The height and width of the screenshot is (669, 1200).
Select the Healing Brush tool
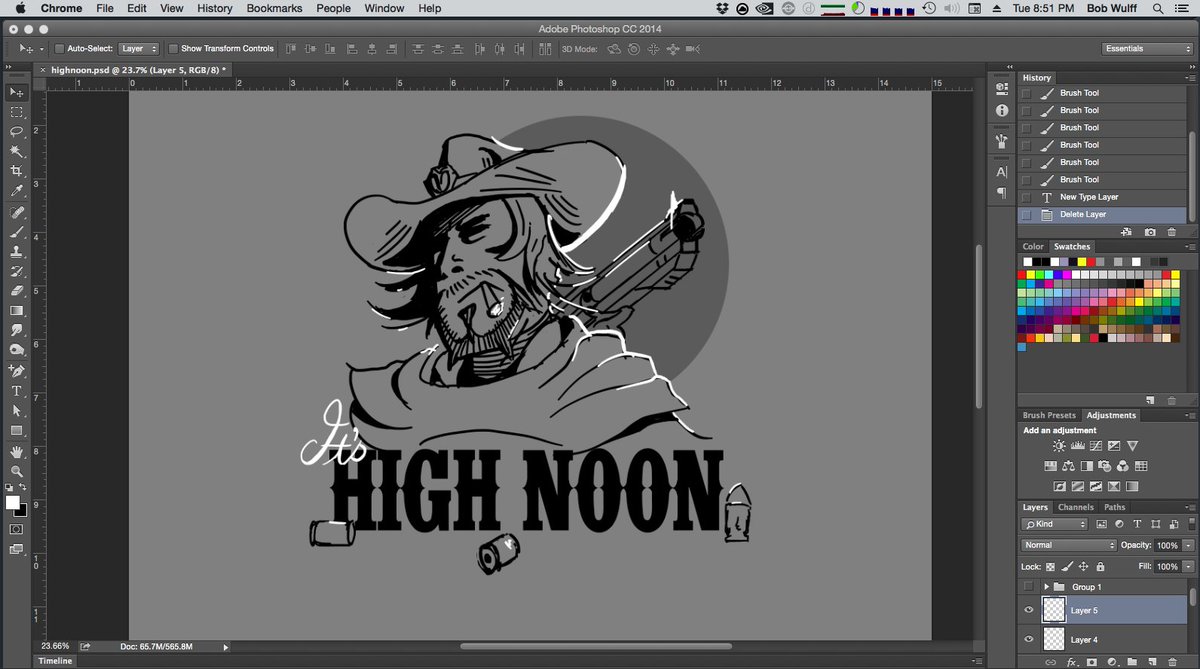pos(17,213)
